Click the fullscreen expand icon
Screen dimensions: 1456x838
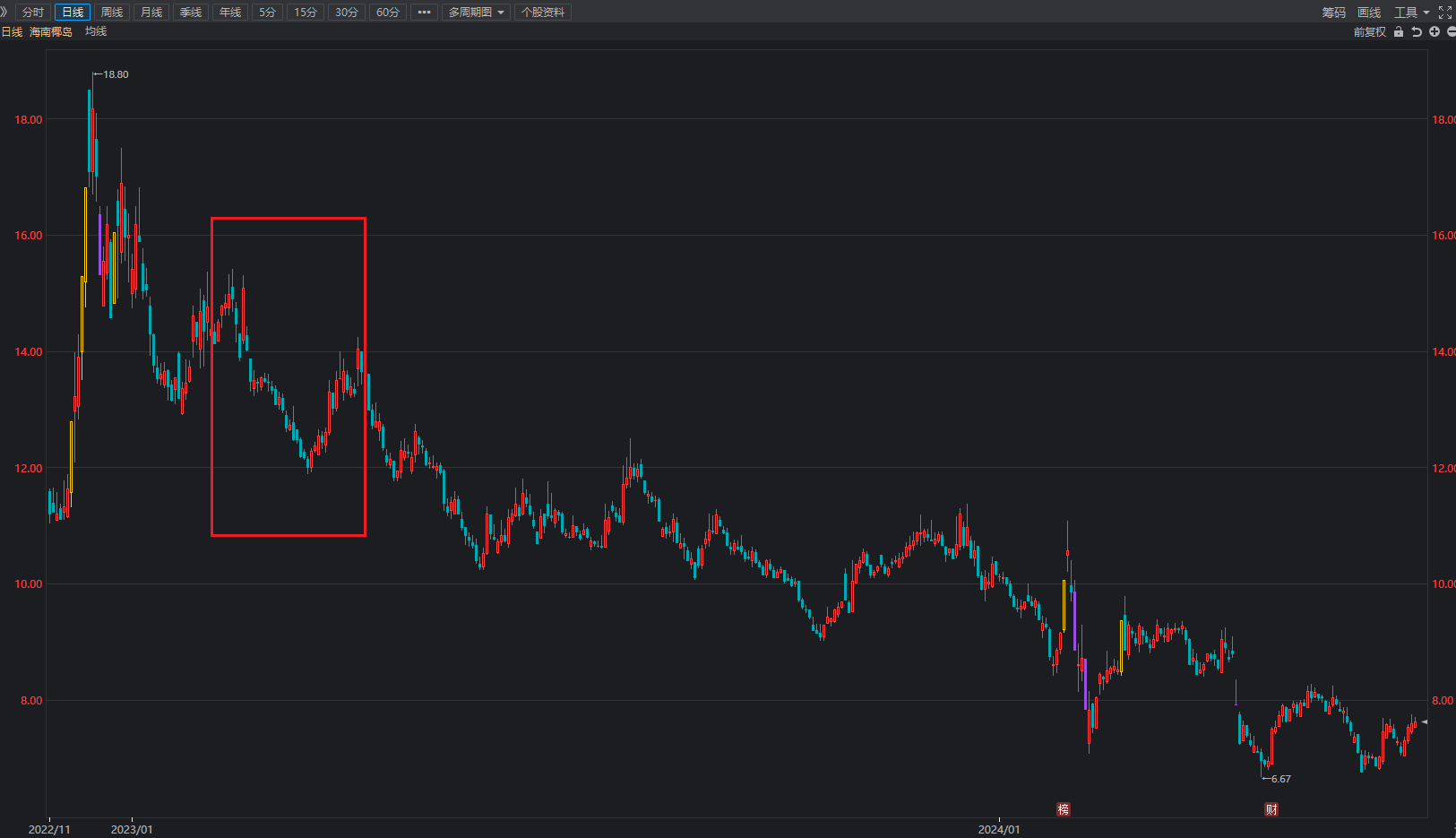pos(1445,13)
